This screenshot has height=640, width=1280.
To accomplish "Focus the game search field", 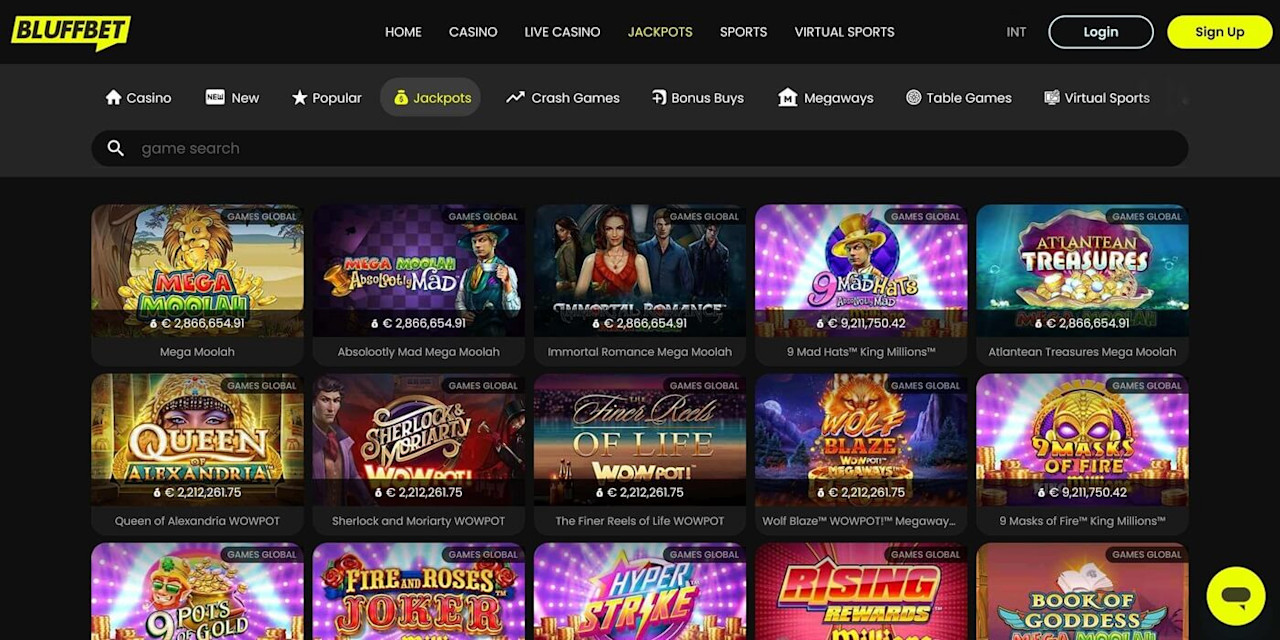I will pos(640,148).
